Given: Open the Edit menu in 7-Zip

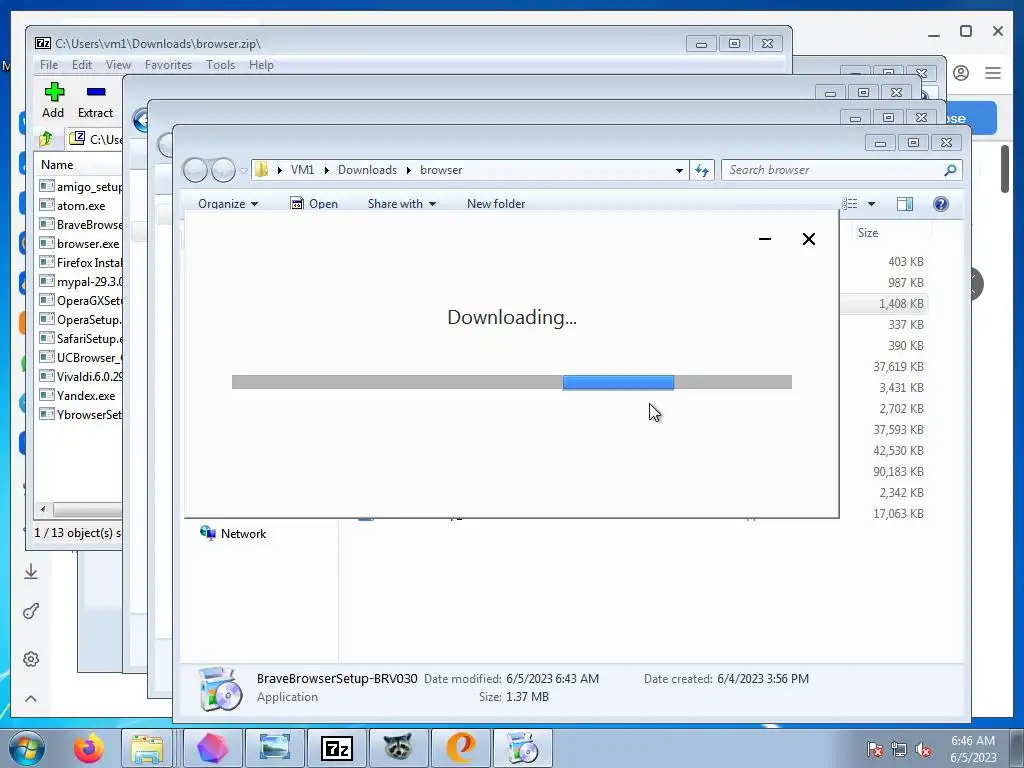Looking at the screenshot, I should [82, 65].
